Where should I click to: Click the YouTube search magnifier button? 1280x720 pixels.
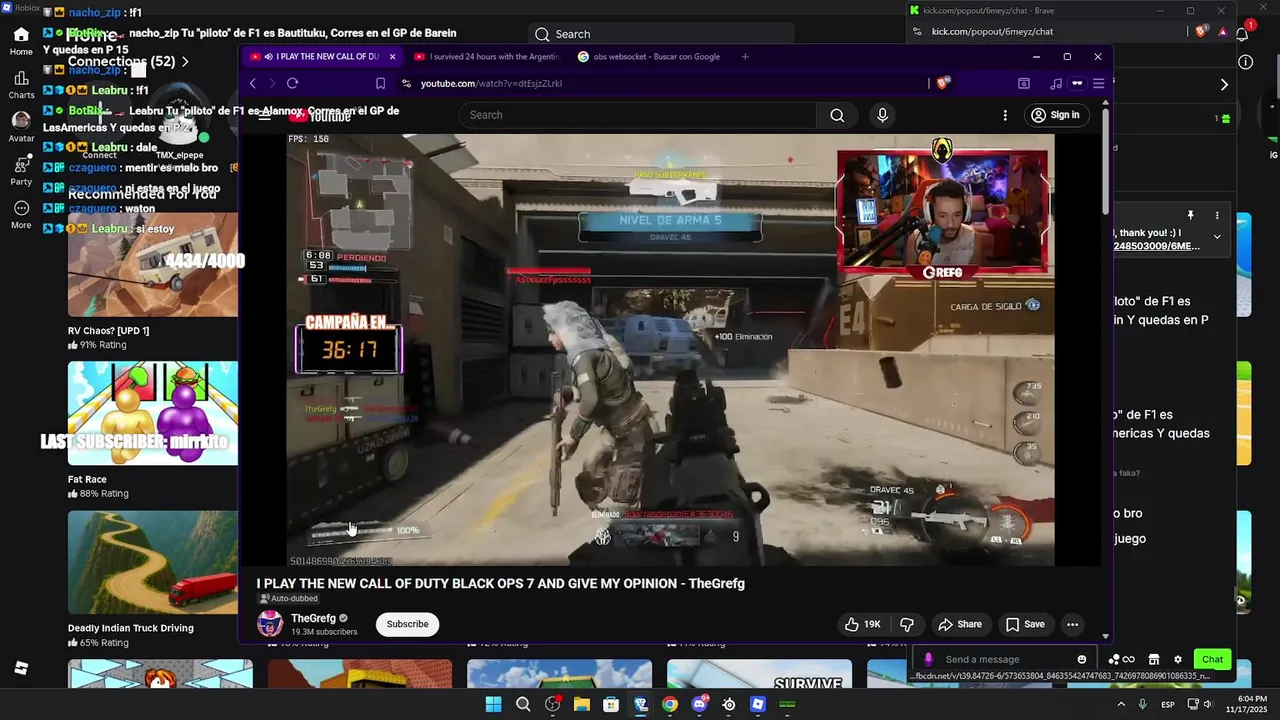tap(837, 115)
